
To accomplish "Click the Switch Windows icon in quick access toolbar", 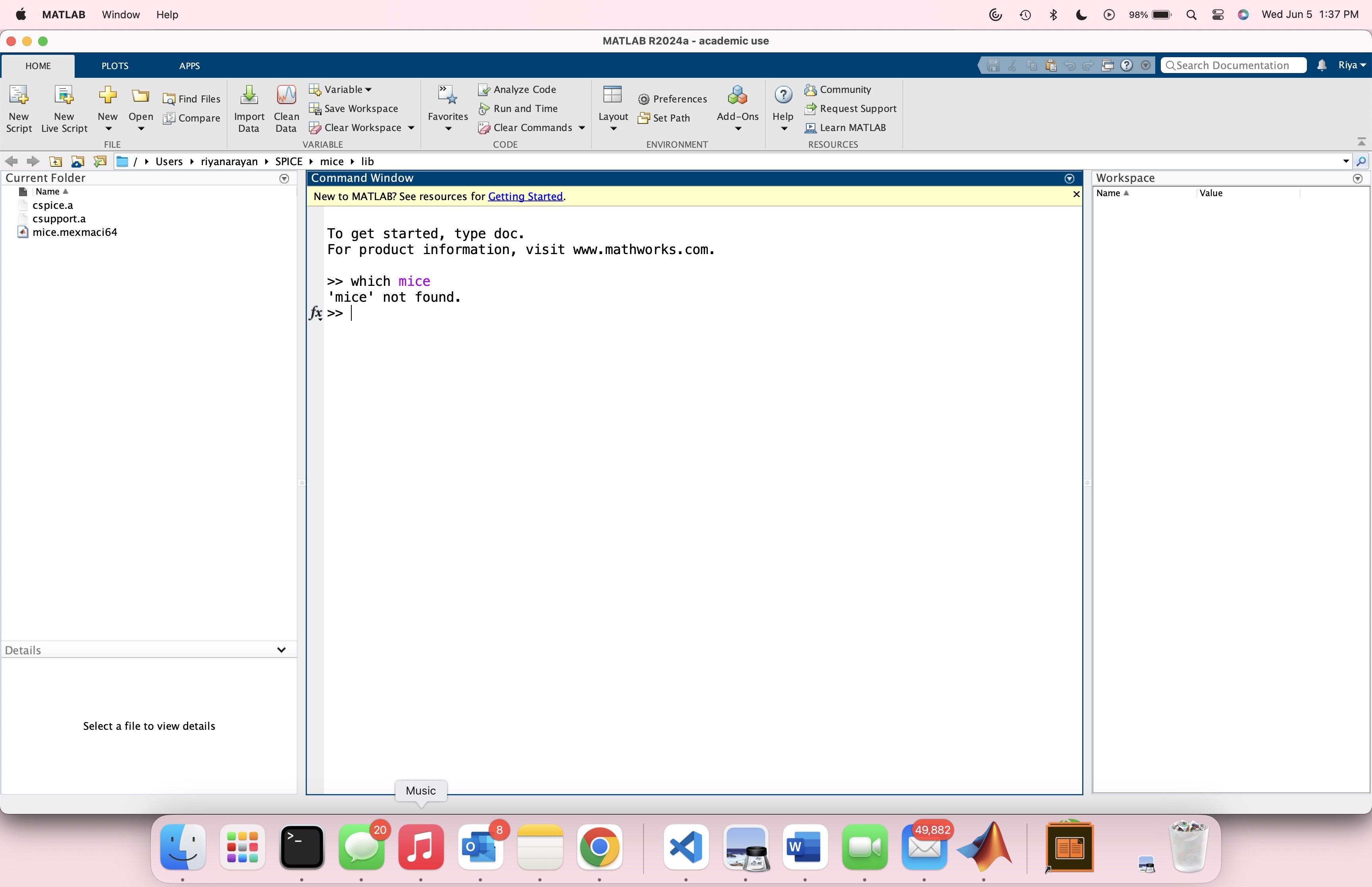I will coord(1108,66).
